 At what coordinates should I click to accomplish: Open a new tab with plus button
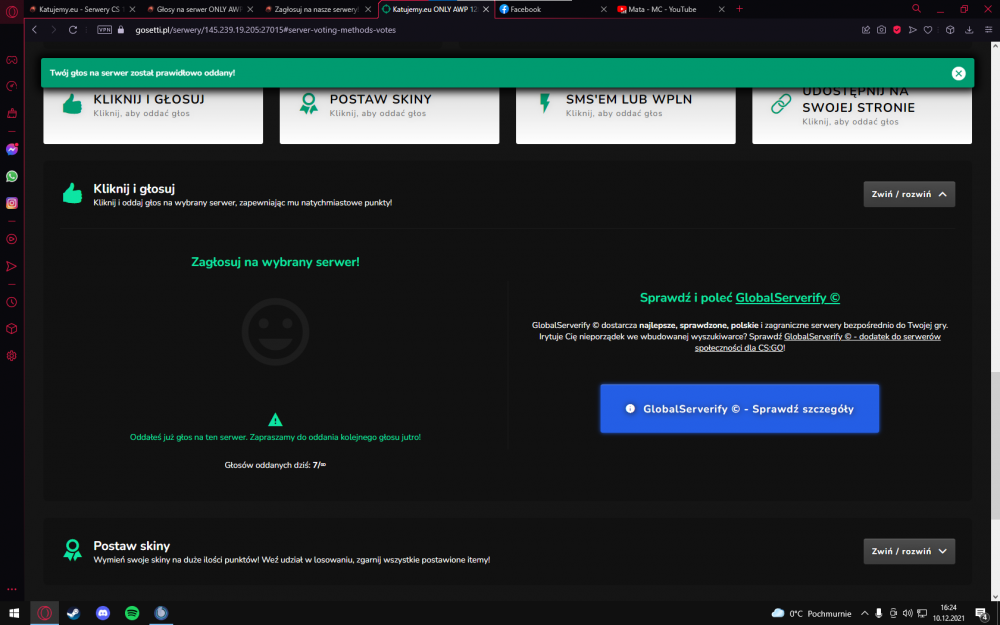click(x=739, y=9)
